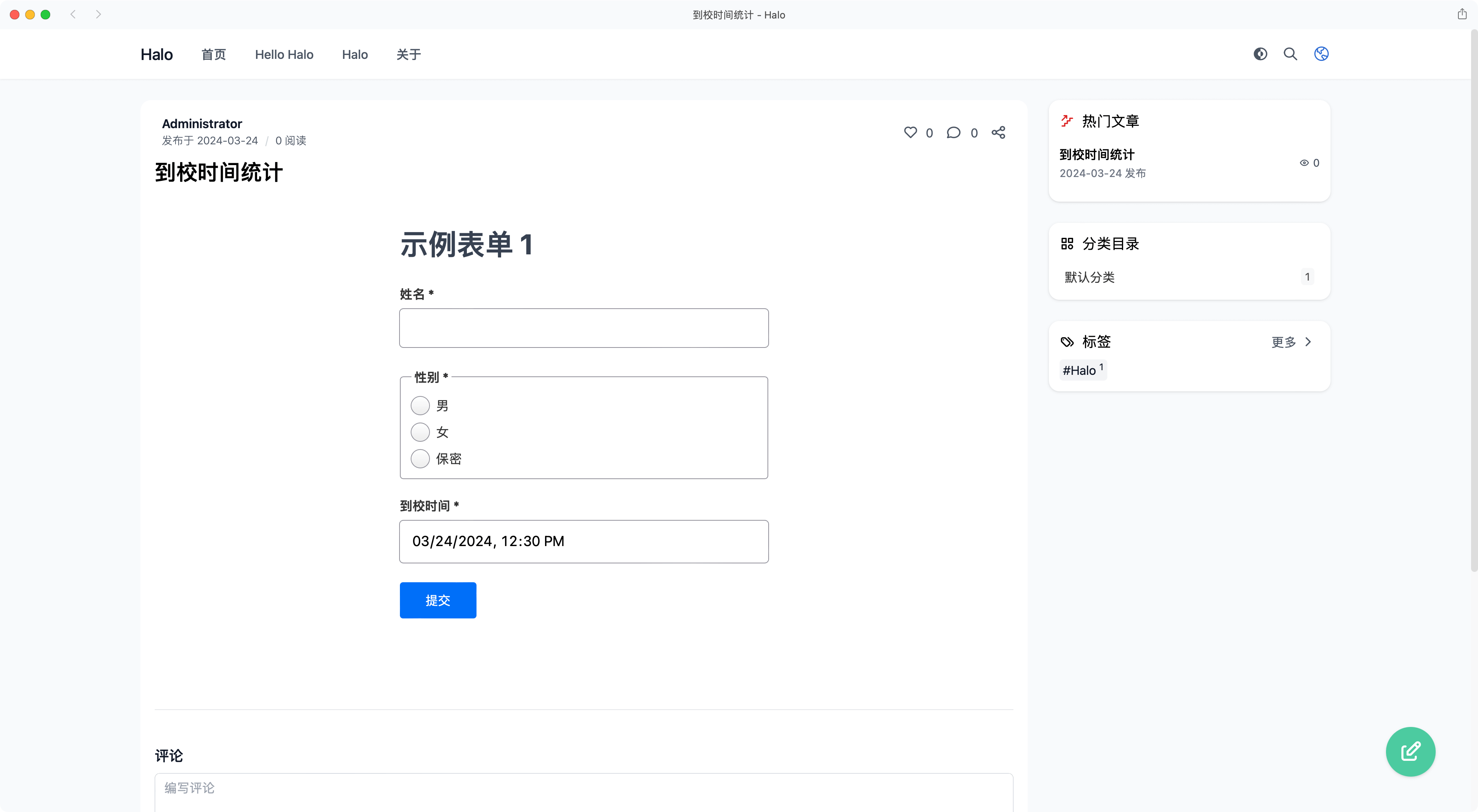Click the 更多 tags link

1284,343
